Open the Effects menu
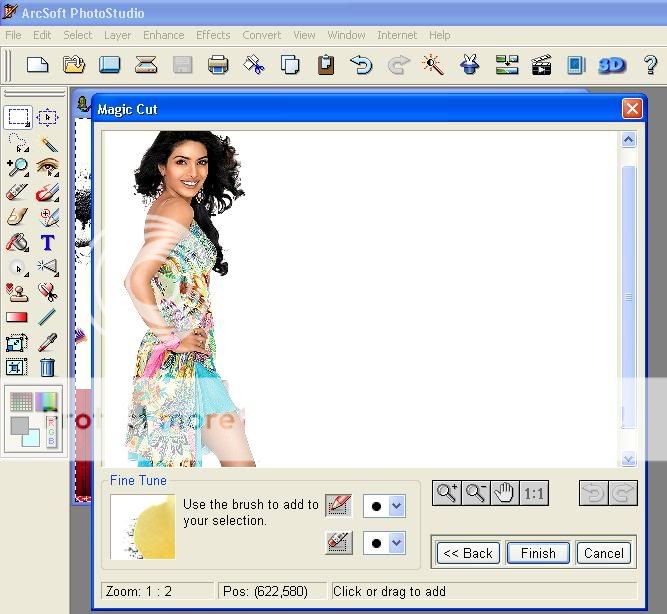 [213, 35]
